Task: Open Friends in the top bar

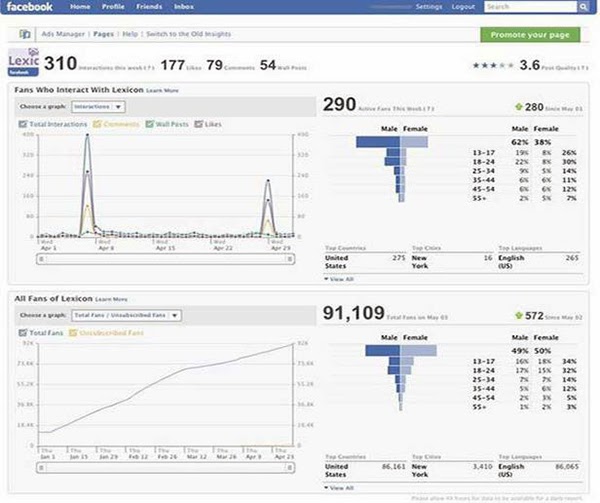Action: click(149, 7)
